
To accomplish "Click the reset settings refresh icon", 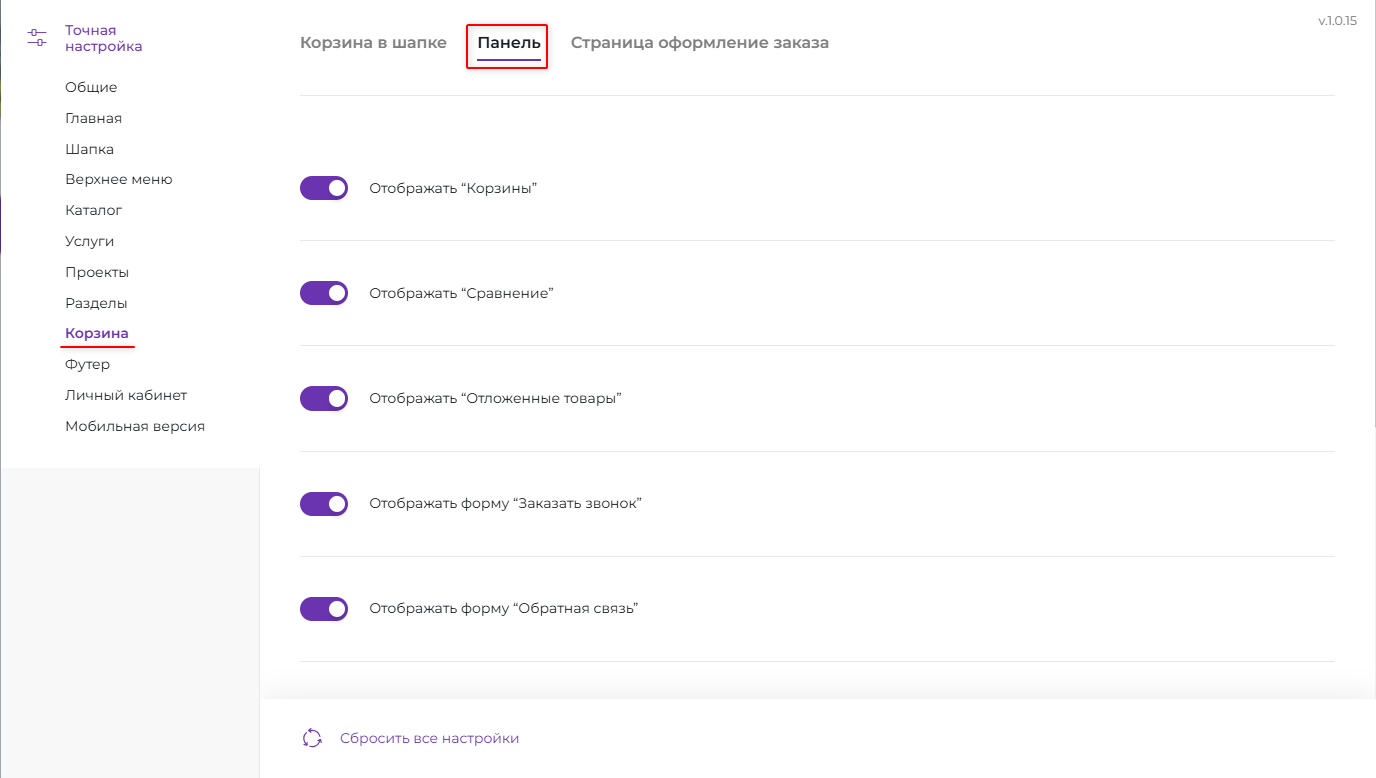I will tap(312, 738).
